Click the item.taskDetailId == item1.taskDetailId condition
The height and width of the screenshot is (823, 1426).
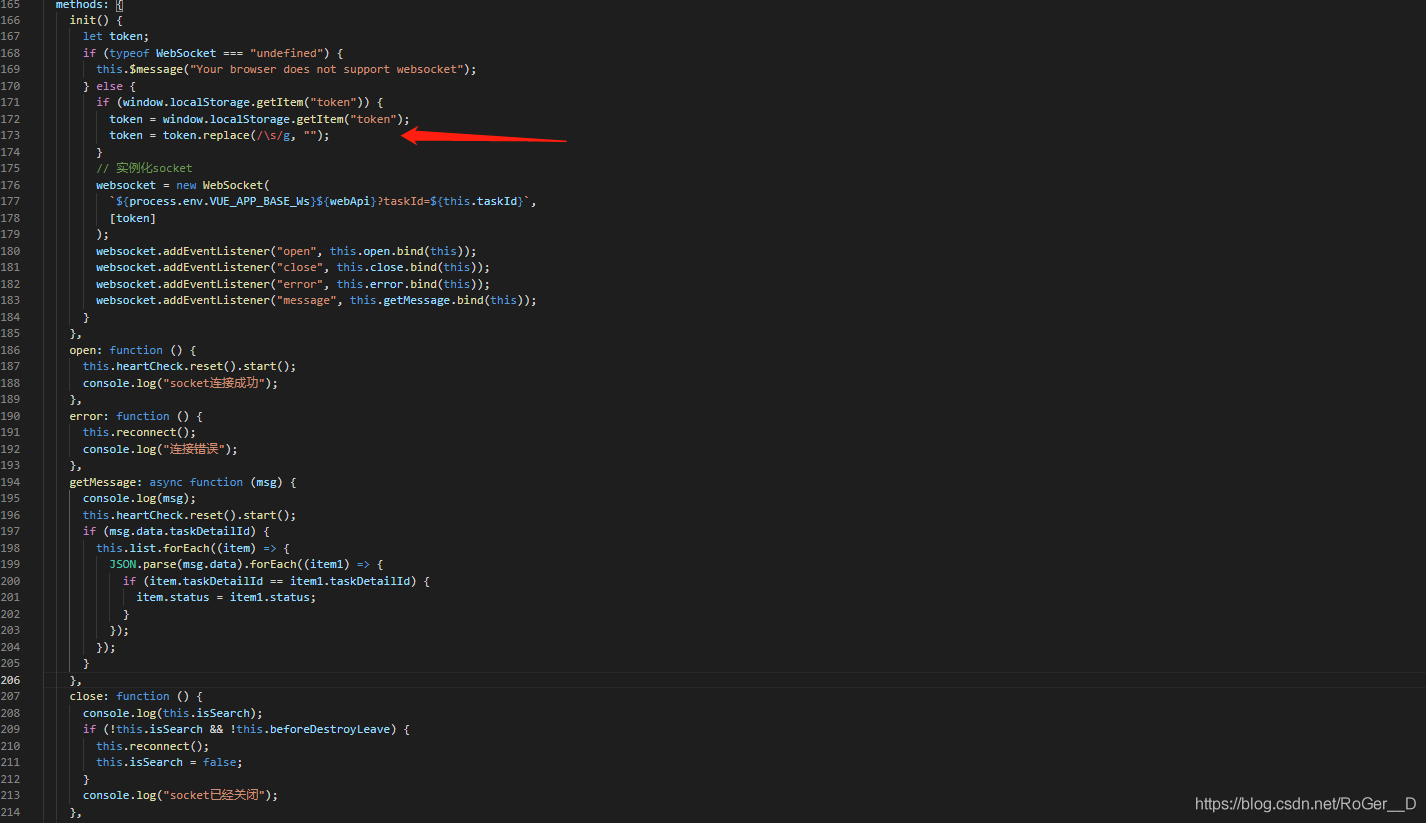click(276, 581)
